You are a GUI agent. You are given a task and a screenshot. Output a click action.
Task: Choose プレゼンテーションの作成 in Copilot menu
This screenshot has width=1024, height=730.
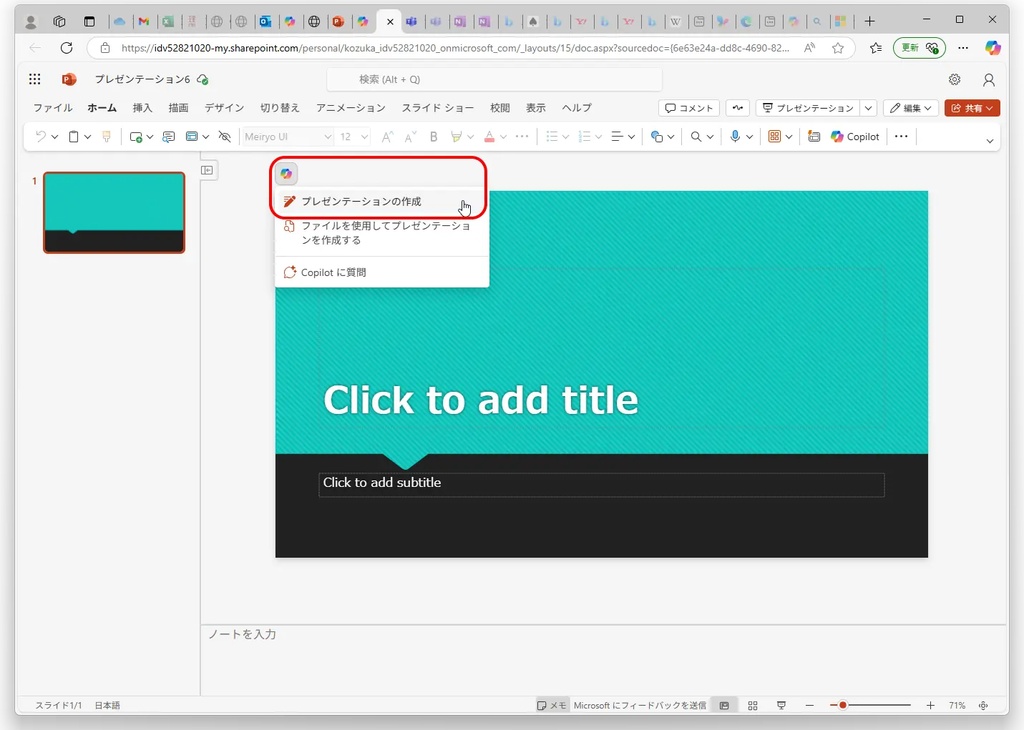pyautogui.click(x=381, y=201)
